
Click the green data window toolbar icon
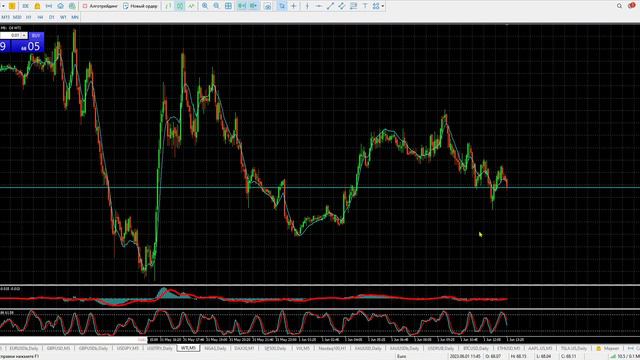72,6
